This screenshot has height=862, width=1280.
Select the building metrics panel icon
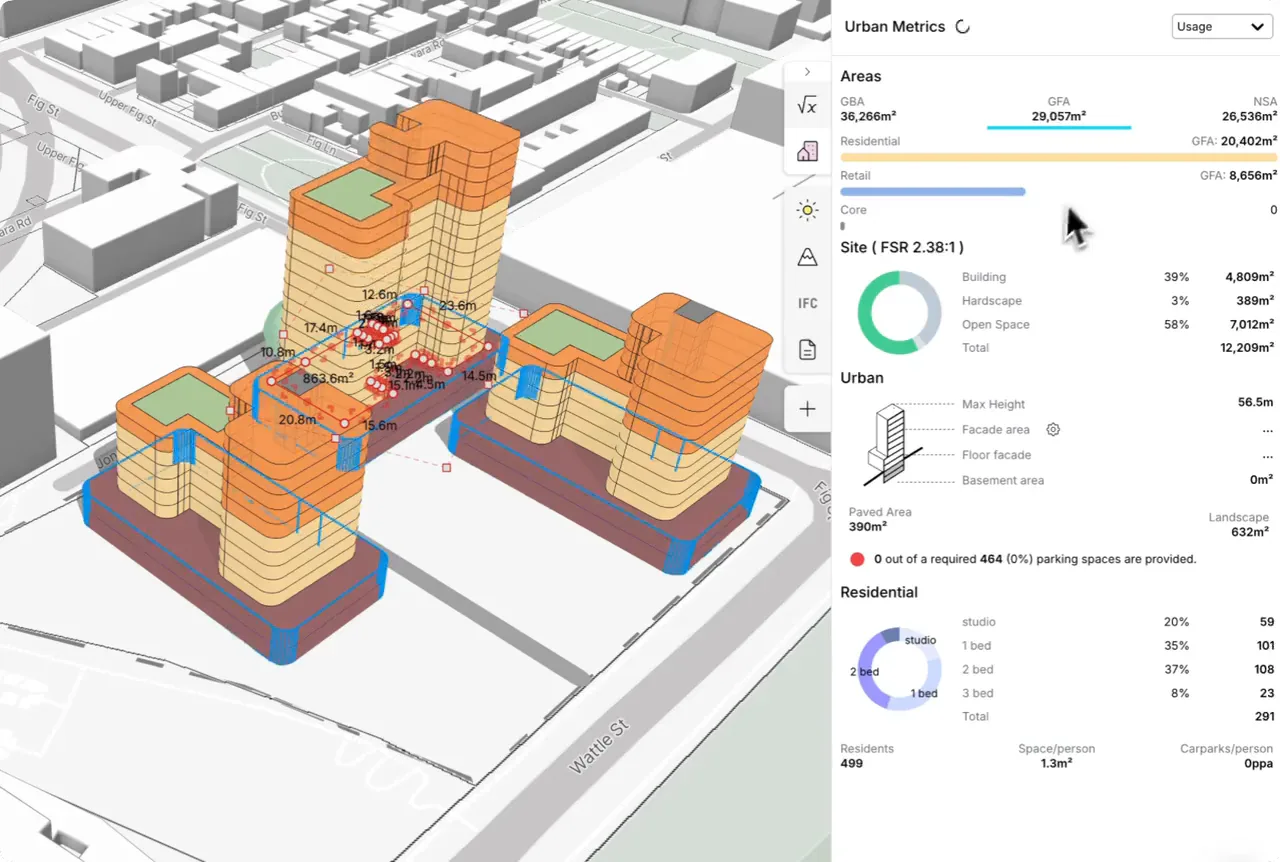click(807, 151)
